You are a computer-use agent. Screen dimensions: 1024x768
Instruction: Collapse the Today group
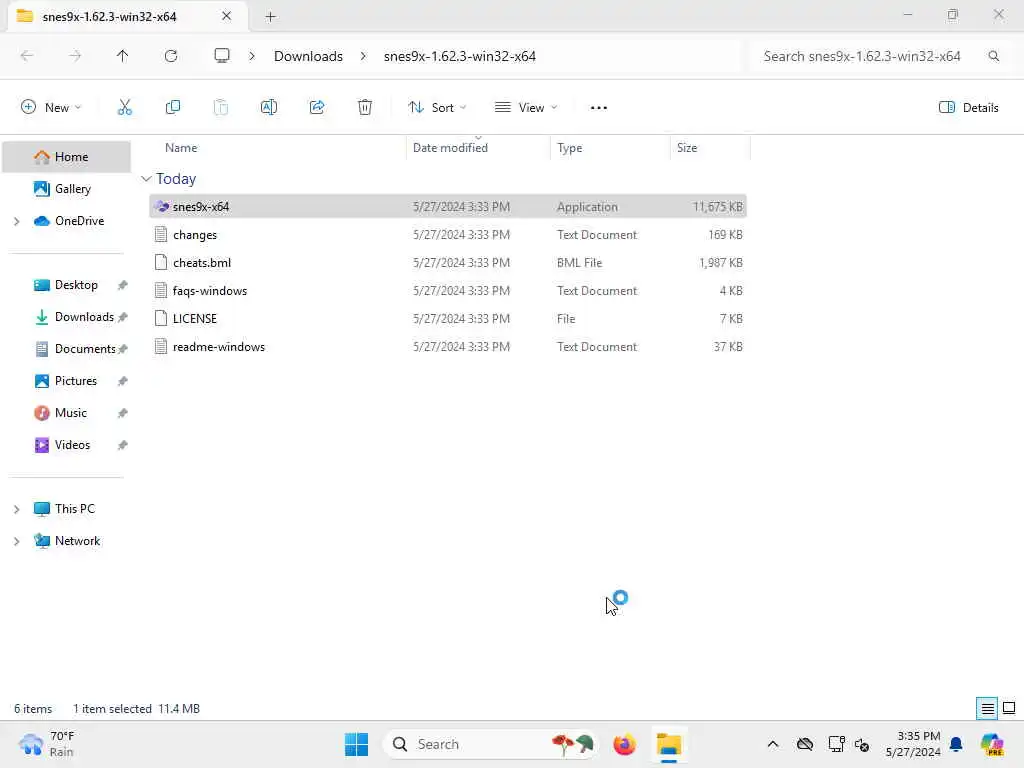pos(146,179)
